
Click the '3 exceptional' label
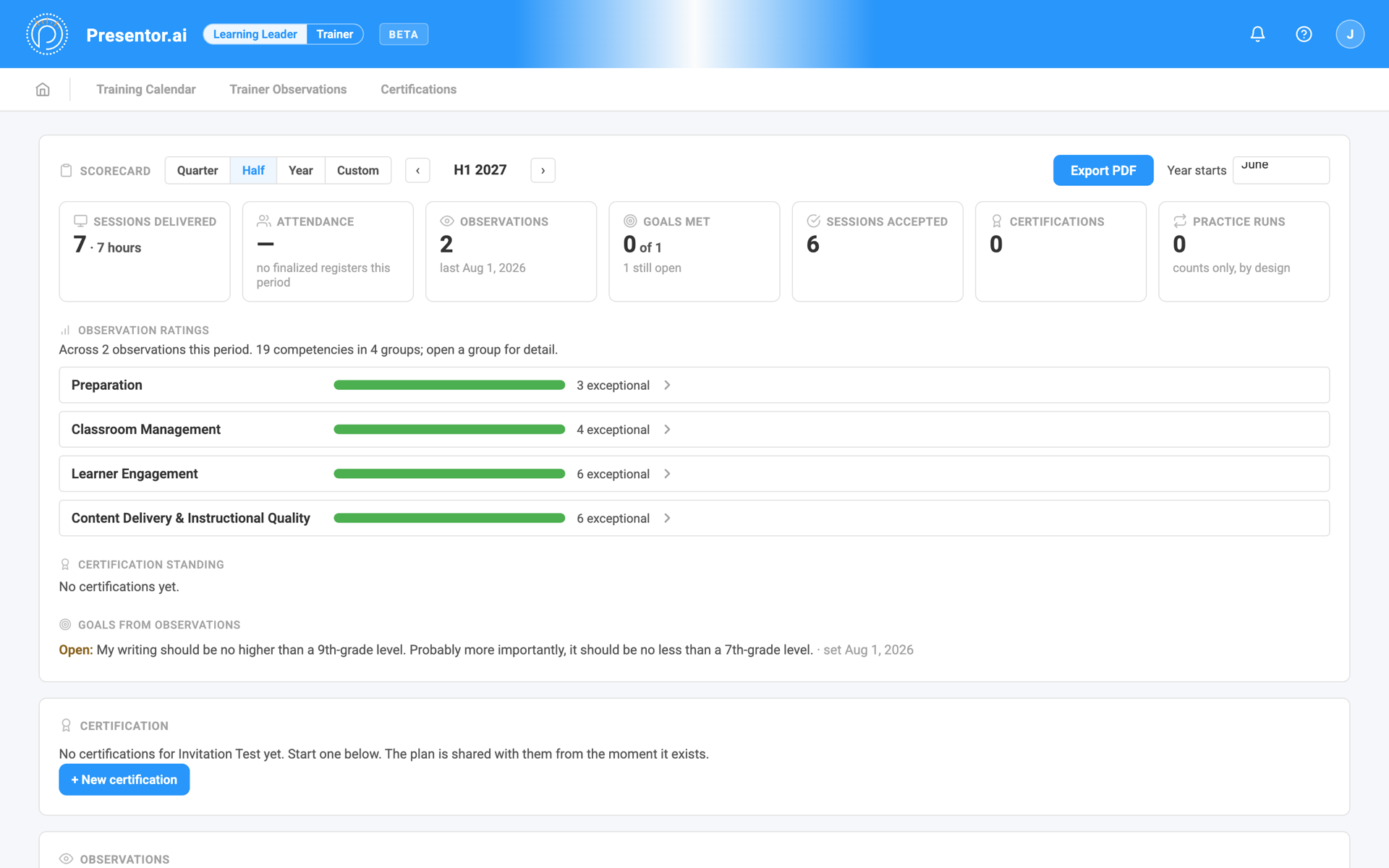click(613, 386)
